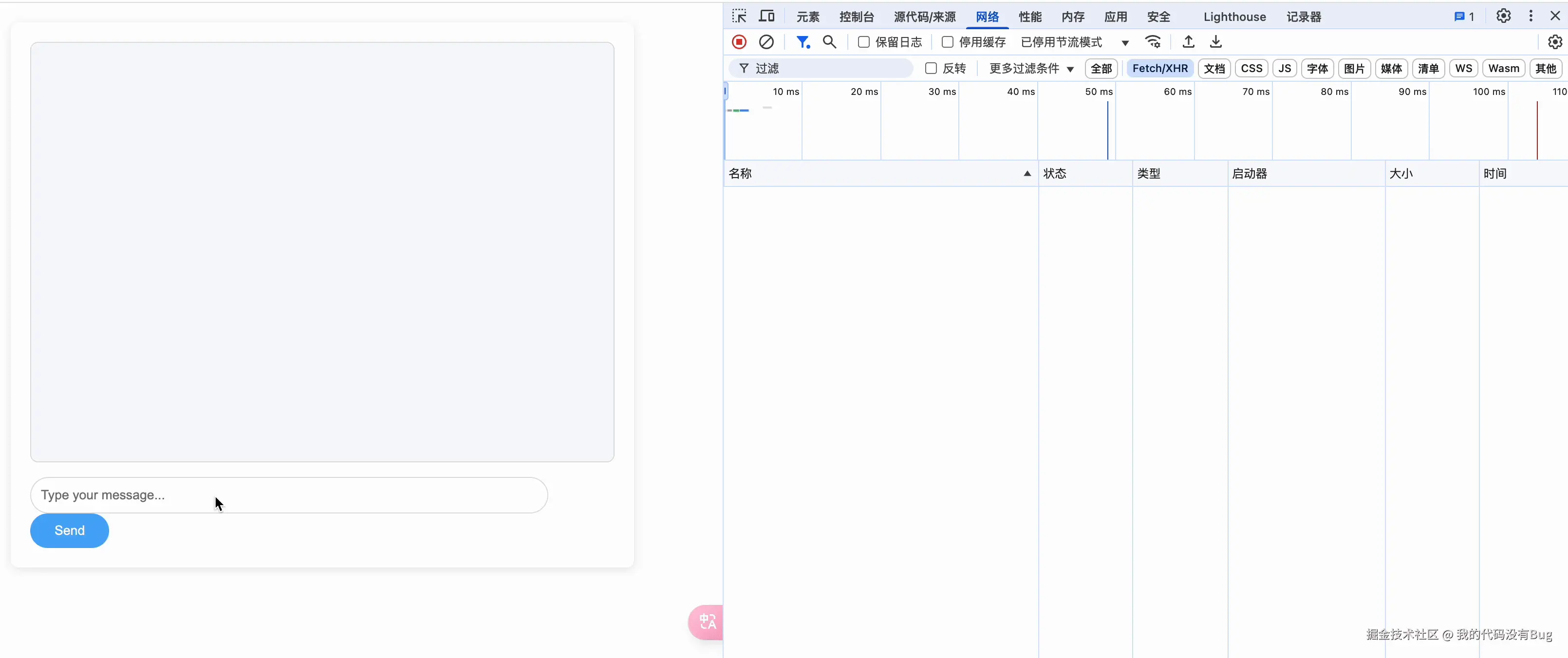Export network log as HAR
This screenshot has height=658, width=1568.
[x=1216, y=41]
